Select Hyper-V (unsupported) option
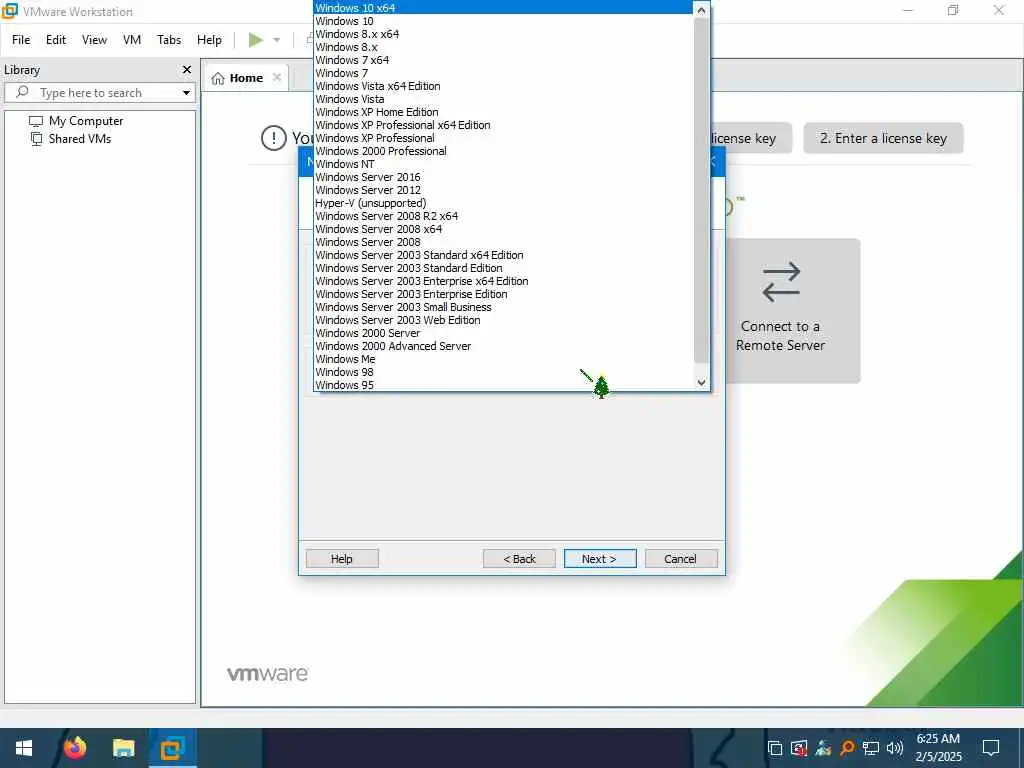The width and height of the screenshot is (1024, 768). tap(504, 203)
